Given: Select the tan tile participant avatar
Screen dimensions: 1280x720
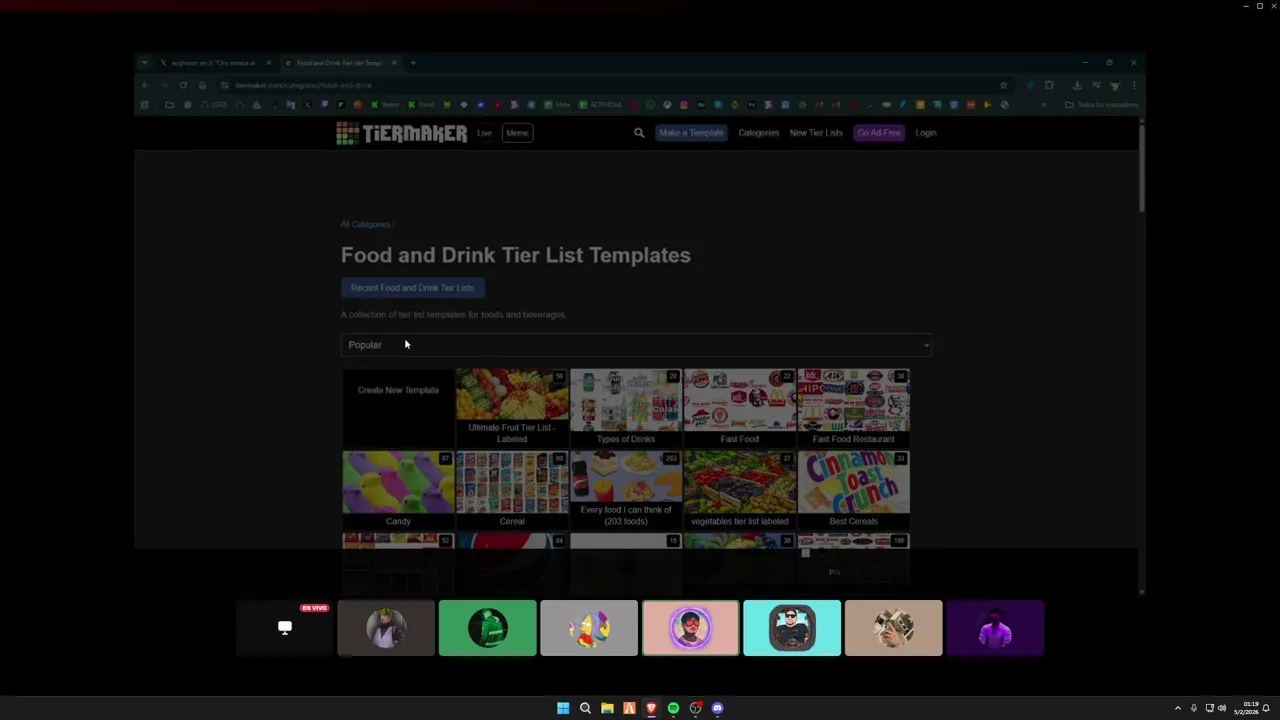Looking at the screenshot, I should coord(894,628).
